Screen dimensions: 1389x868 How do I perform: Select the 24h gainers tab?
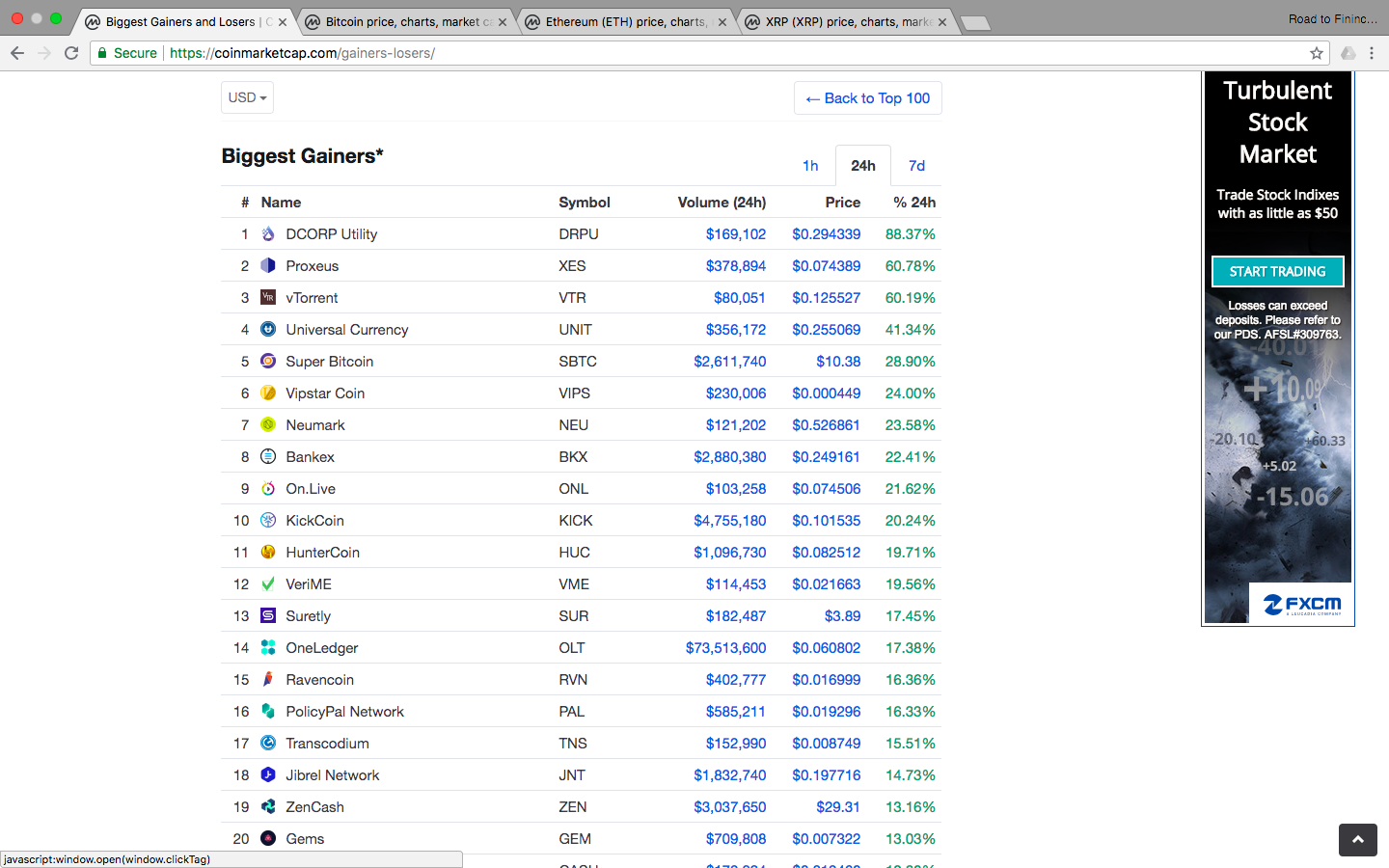tap(863, 166)
